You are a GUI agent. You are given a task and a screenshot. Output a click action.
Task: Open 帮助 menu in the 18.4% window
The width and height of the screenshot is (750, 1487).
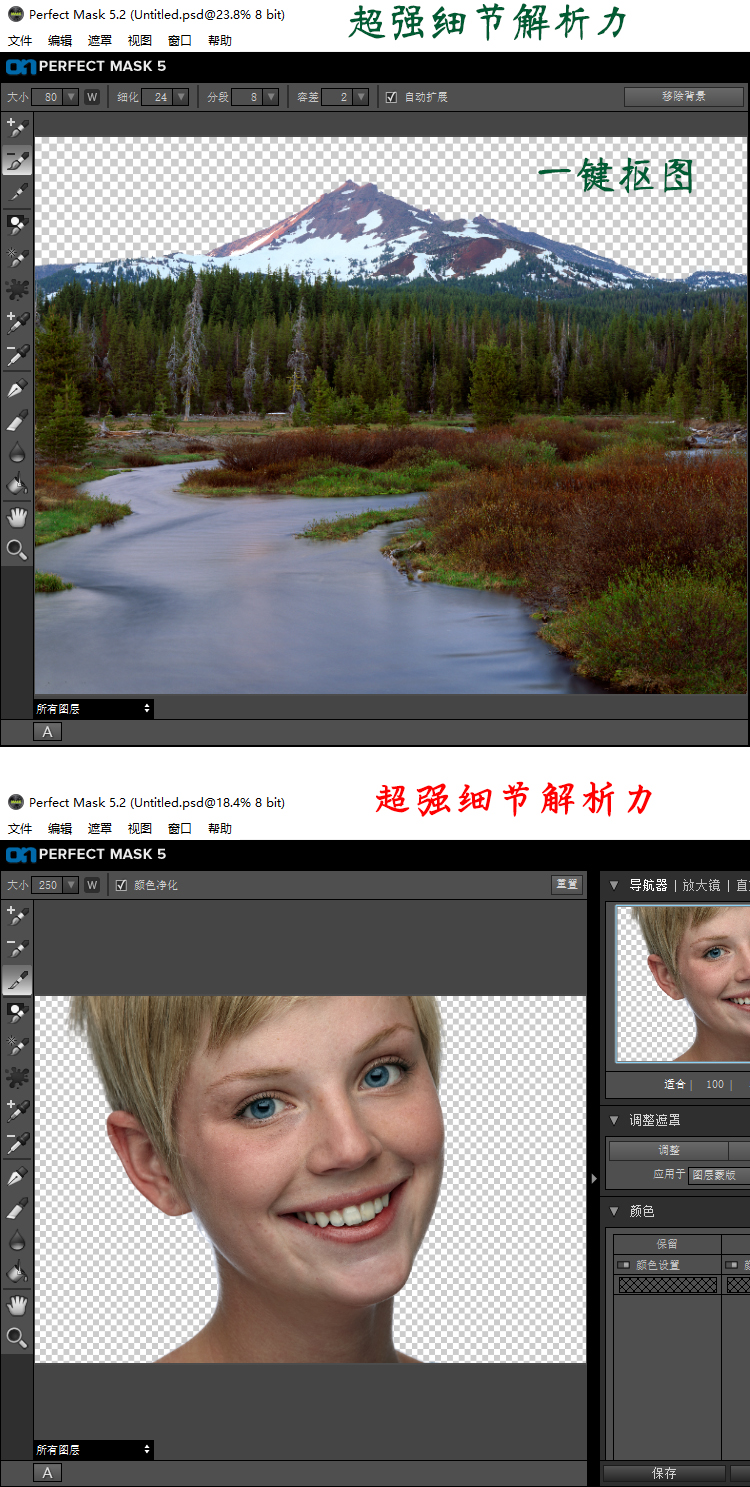[x=220, y=829]
